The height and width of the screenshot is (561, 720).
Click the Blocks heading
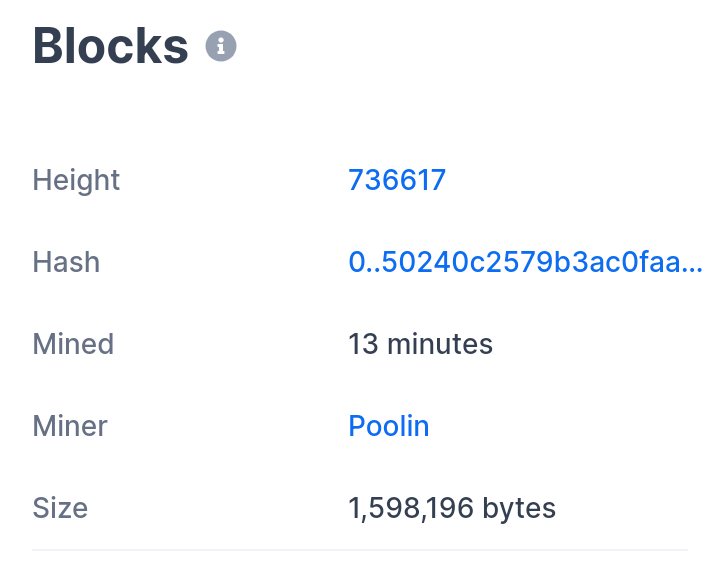click(x=110, y=46)
